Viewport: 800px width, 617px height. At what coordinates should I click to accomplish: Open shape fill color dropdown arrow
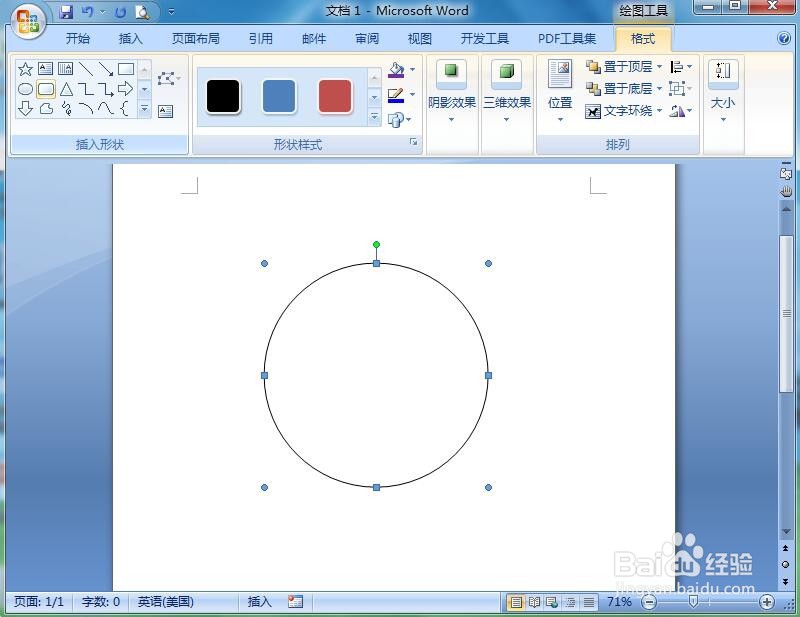412,69
